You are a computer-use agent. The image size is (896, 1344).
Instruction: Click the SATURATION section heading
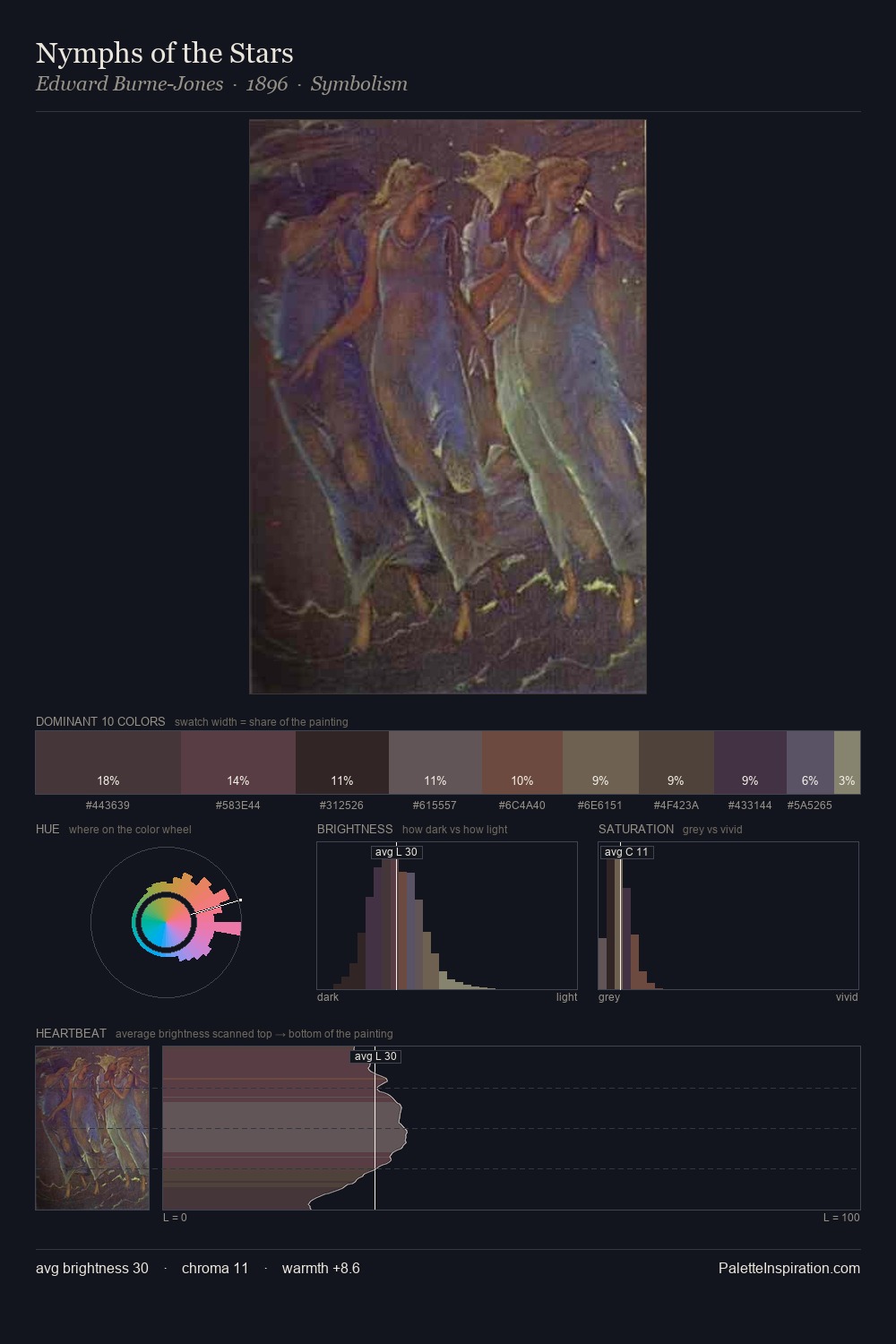tap(636, 829)
